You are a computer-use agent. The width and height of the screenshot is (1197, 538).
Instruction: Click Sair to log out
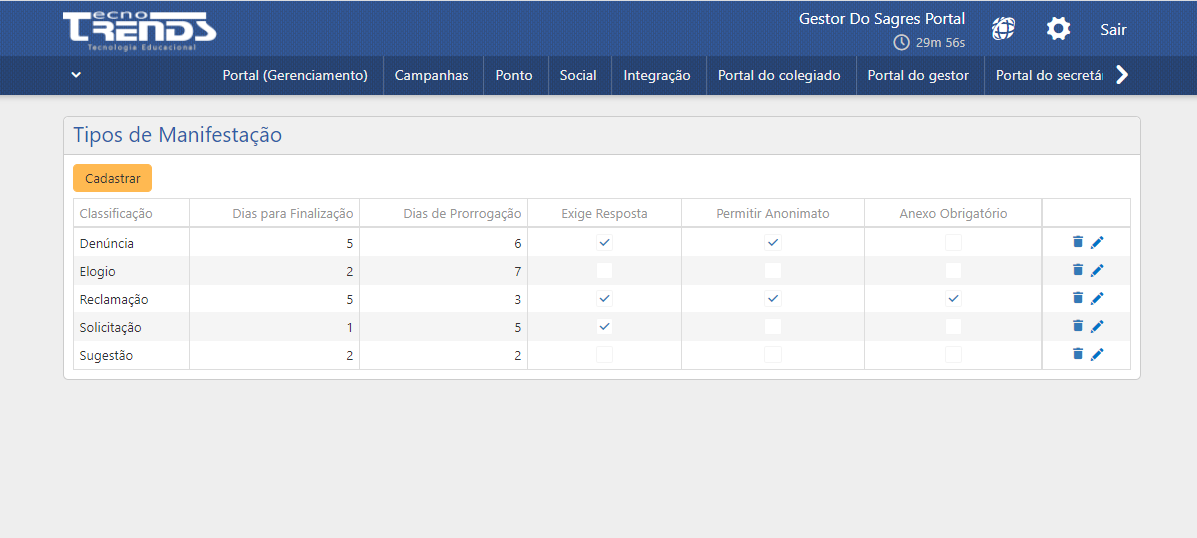pyautogui.click(x=1113, y=29)
